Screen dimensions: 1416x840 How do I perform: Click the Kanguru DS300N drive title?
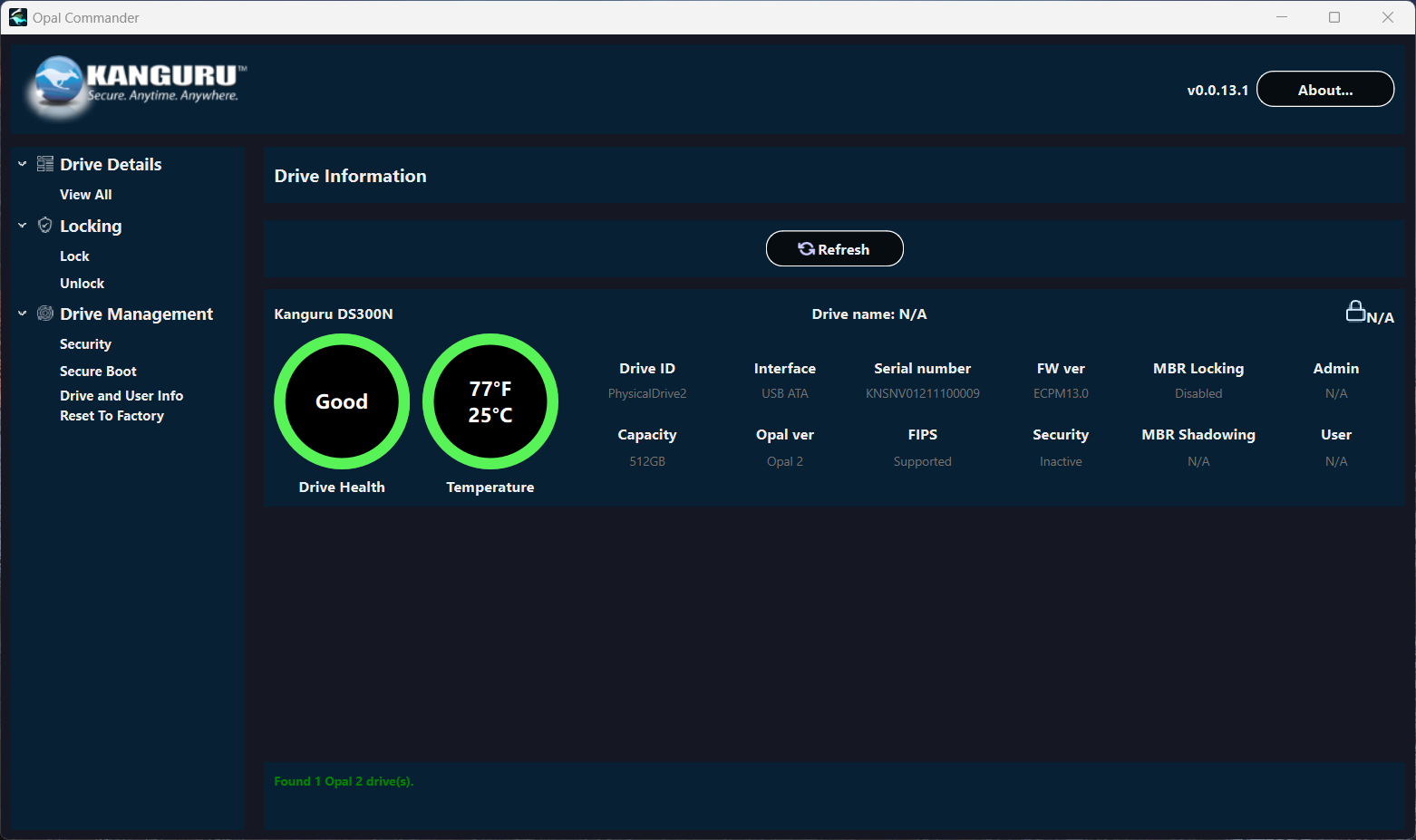[334, 314]
